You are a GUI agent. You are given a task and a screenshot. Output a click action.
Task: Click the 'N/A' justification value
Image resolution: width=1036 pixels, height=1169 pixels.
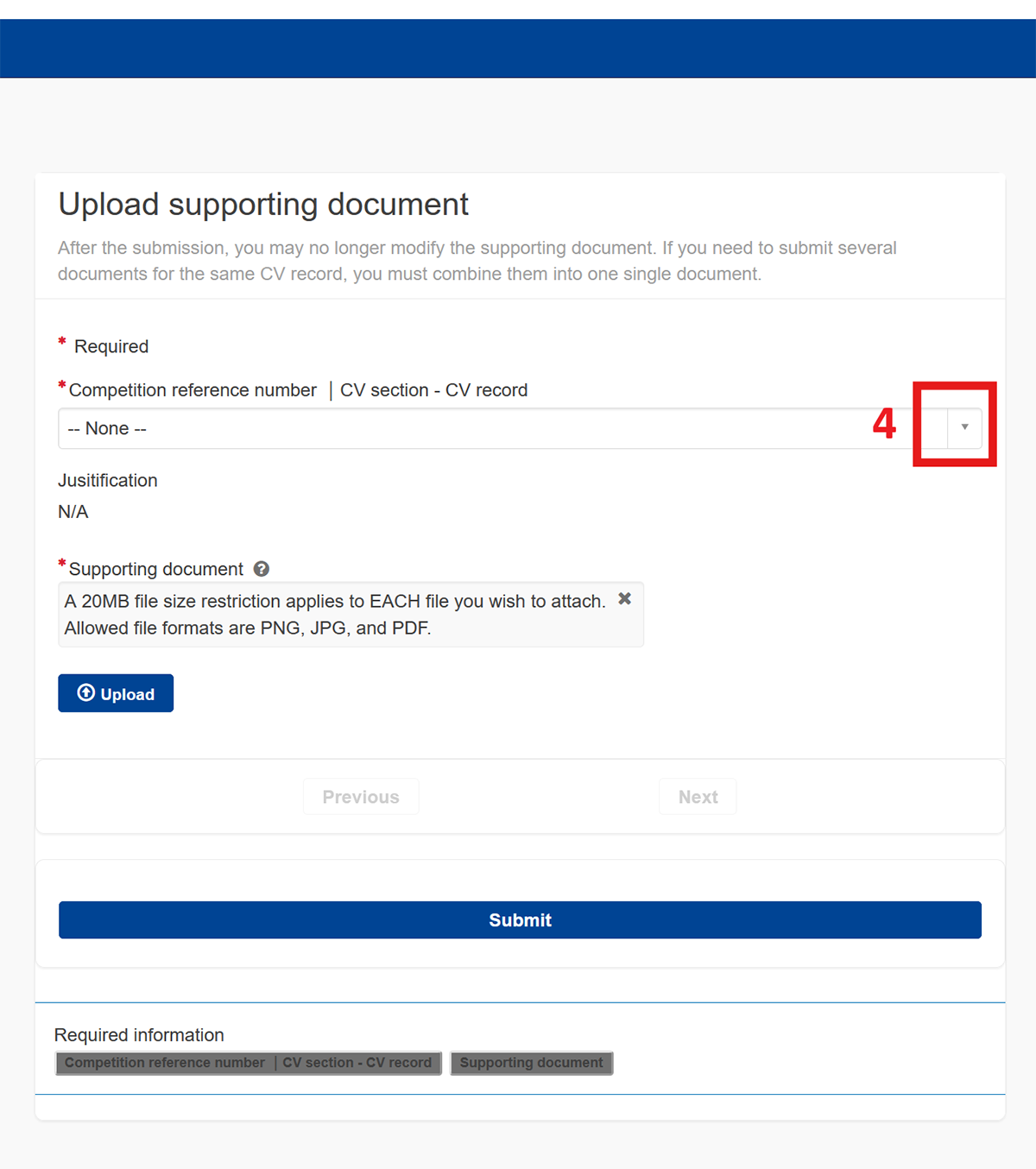[x=73, y=512]
